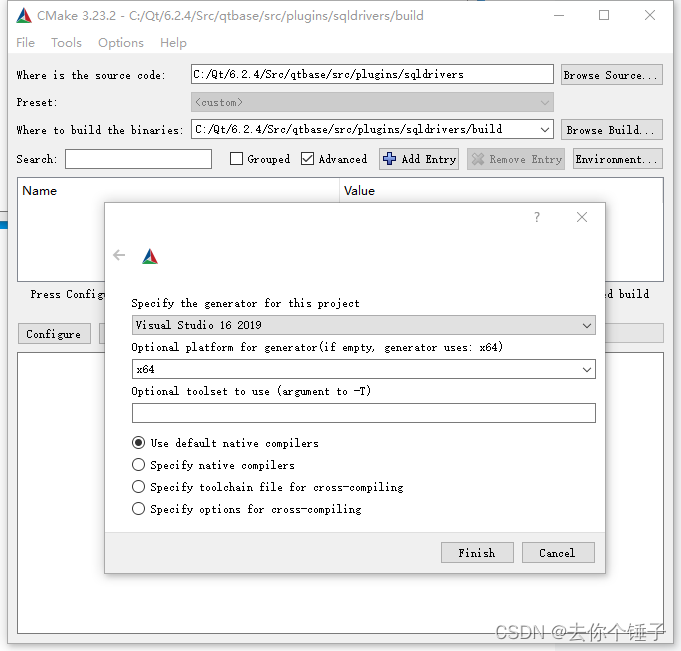
Task: Enable the Grouped checkbox
Action: [236, 159]
